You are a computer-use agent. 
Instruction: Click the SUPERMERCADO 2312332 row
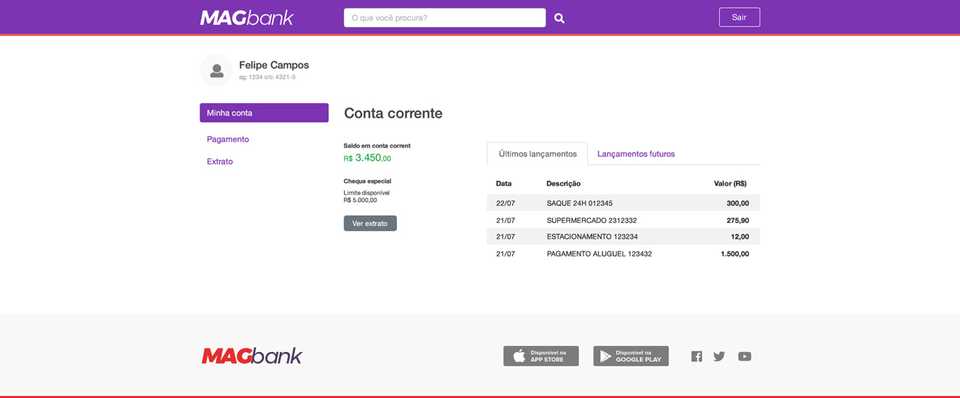pyautogui.click(x=623, y=220)
